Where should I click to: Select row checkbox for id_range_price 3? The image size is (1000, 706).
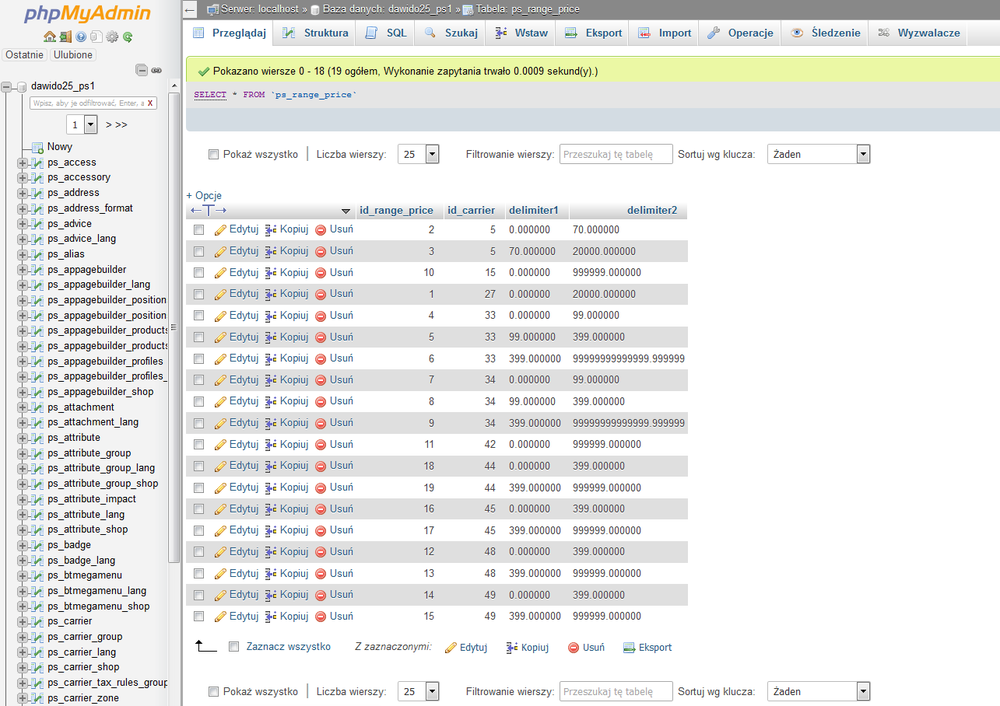tap(199, 251)
